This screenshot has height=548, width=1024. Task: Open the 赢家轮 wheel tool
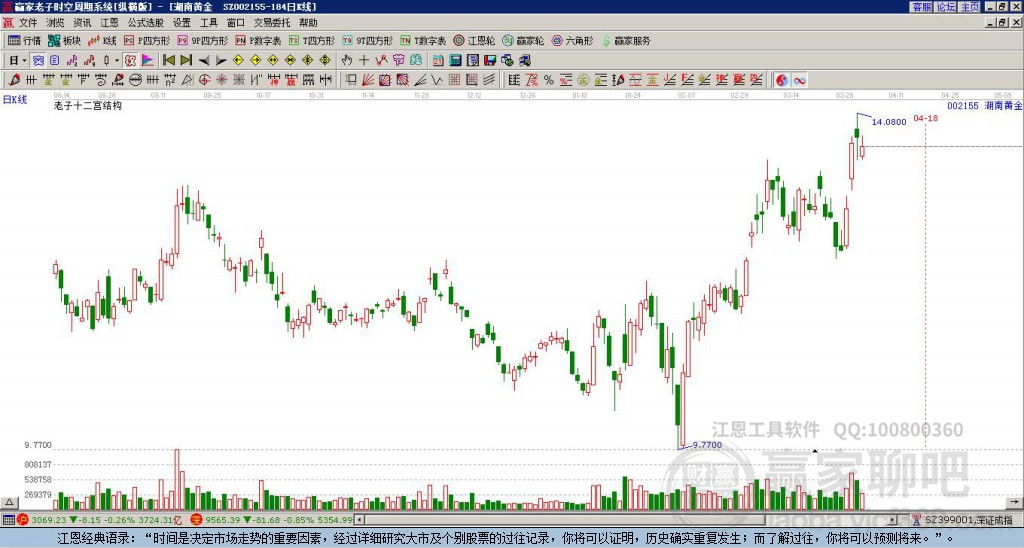click(x=523, y=40)
